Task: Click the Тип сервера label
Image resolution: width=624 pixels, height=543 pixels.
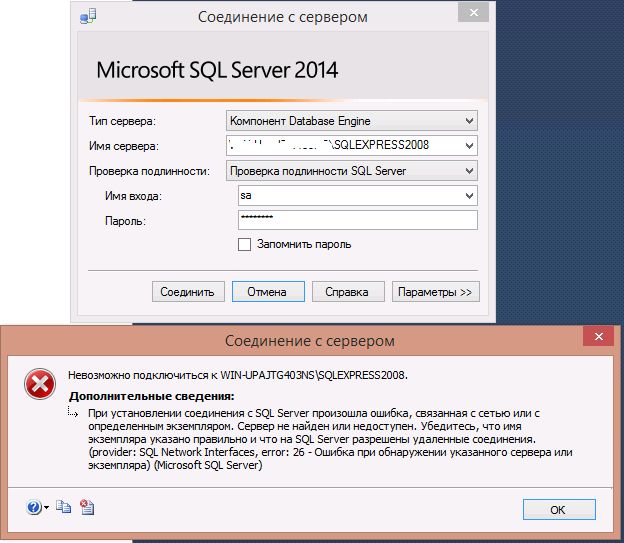Action: click(x=123, y=121)
